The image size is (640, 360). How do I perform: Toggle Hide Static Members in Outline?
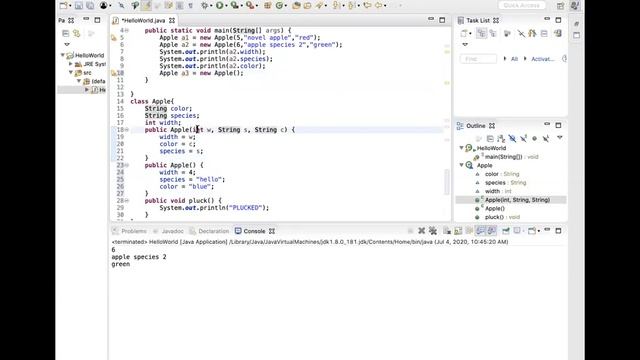[523, 139]
